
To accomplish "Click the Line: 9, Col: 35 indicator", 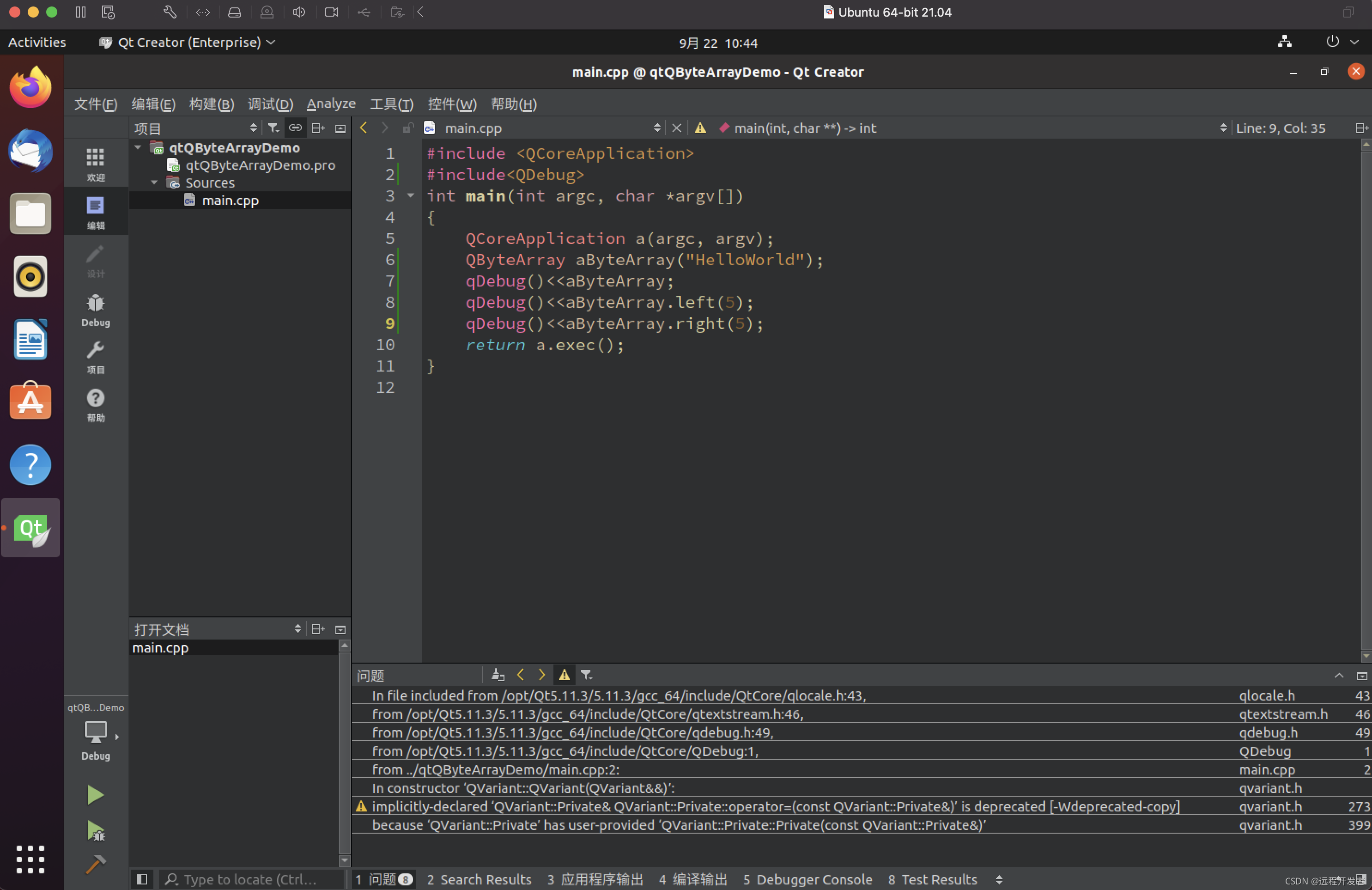I will [x=1281, y=128].
